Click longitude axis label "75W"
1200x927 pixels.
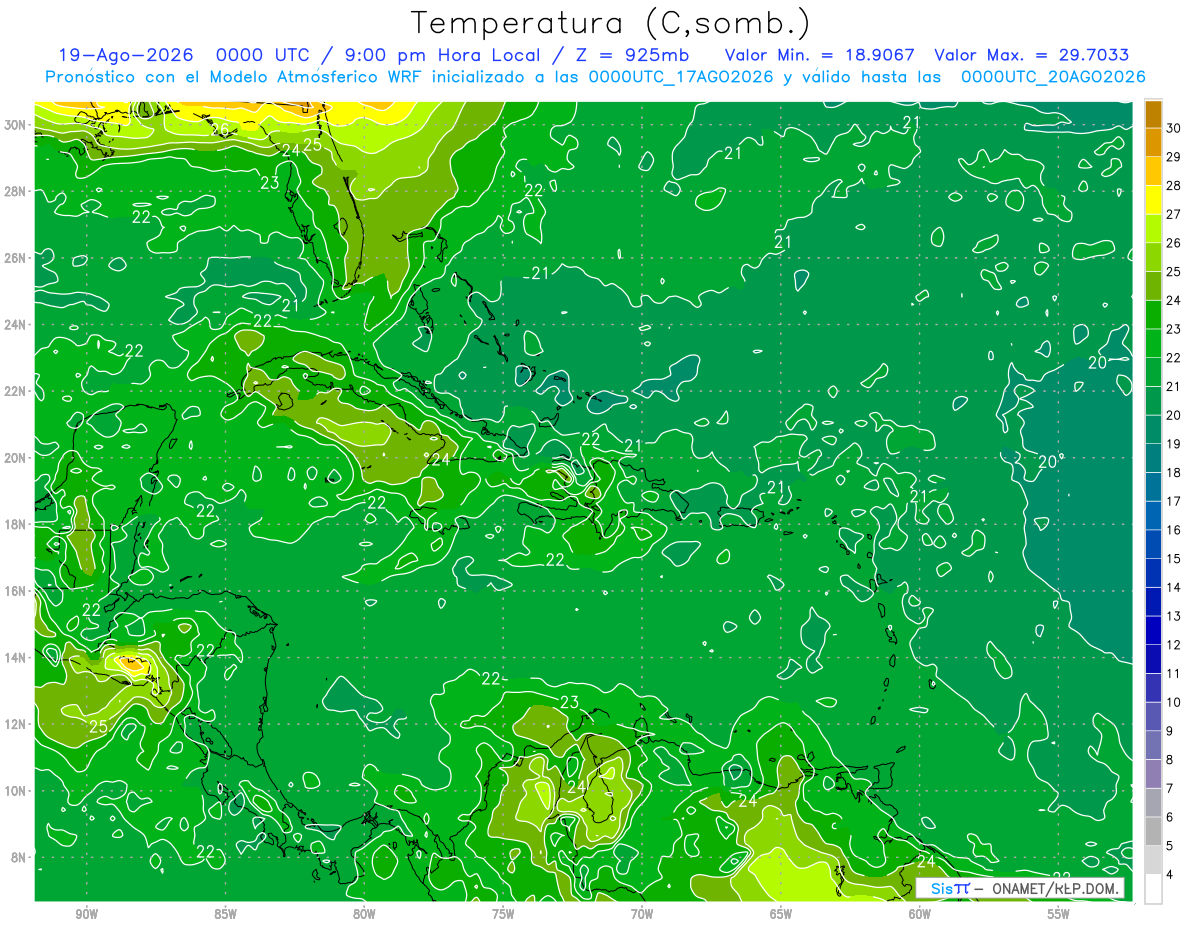503,914
